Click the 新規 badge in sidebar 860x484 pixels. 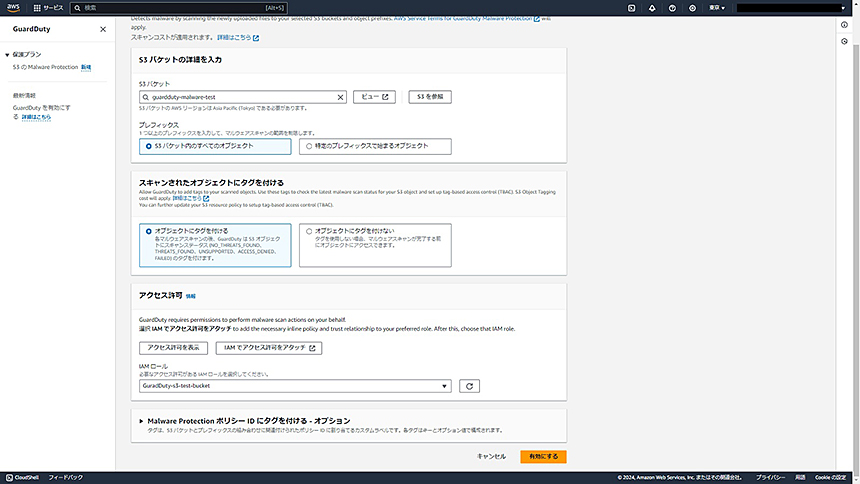(x=86, y=67)
